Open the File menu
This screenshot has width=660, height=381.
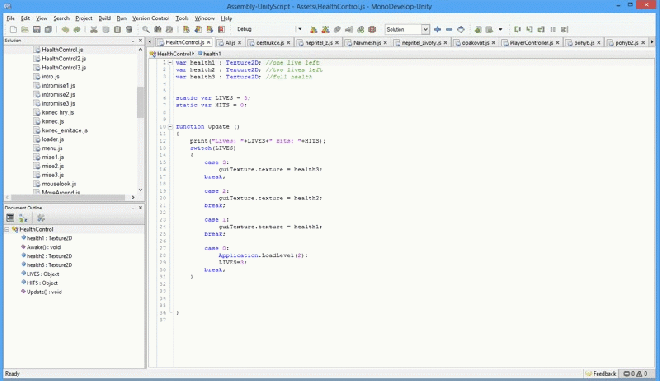point(11,19)
